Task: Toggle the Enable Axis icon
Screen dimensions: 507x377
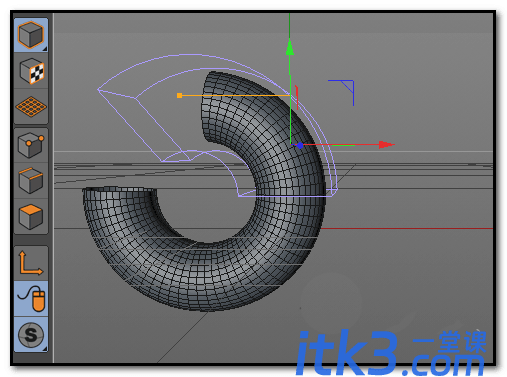Action: [x=31, y=263]
